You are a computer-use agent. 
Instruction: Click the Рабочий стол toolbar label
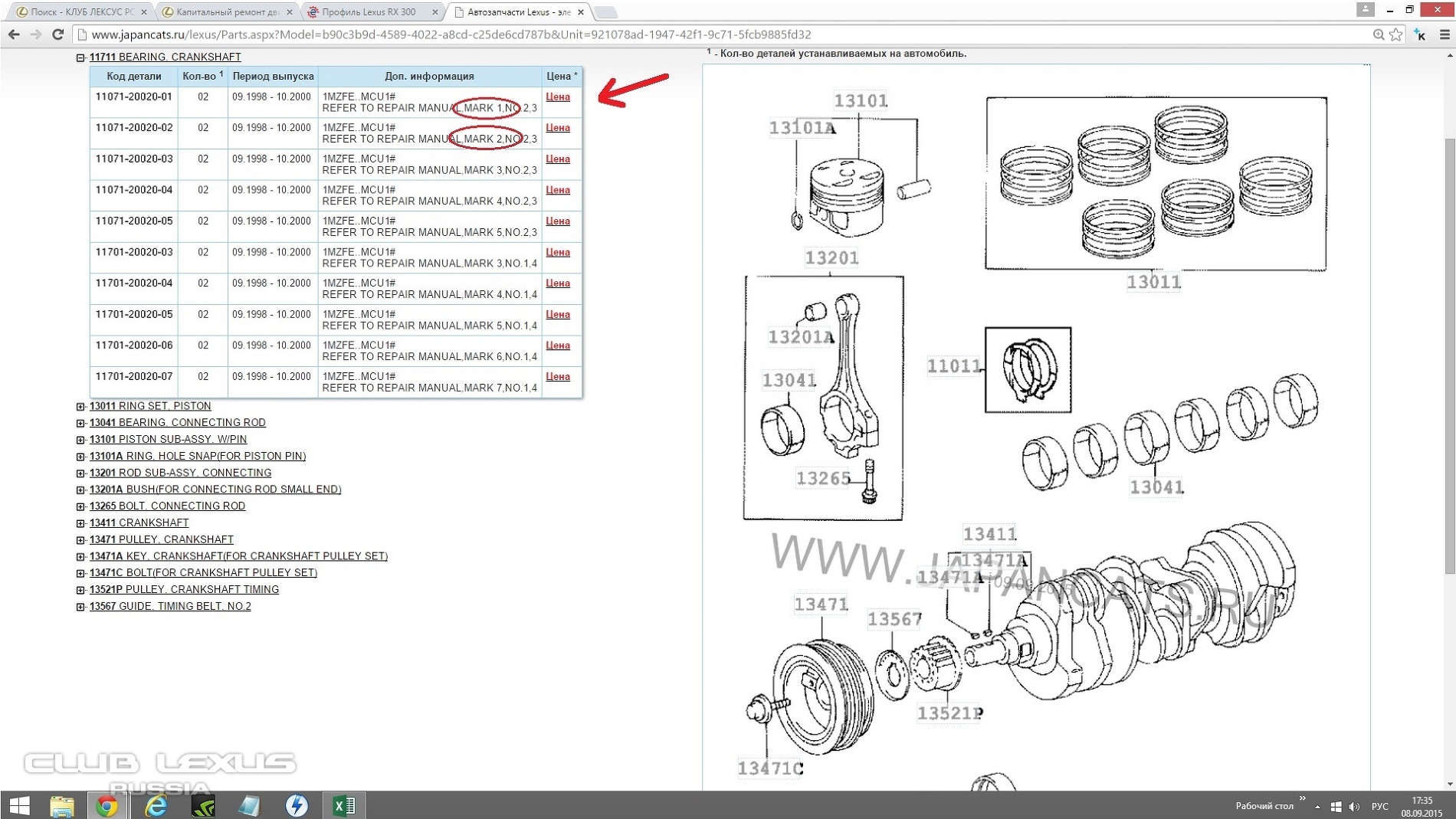coord(1264,806)
